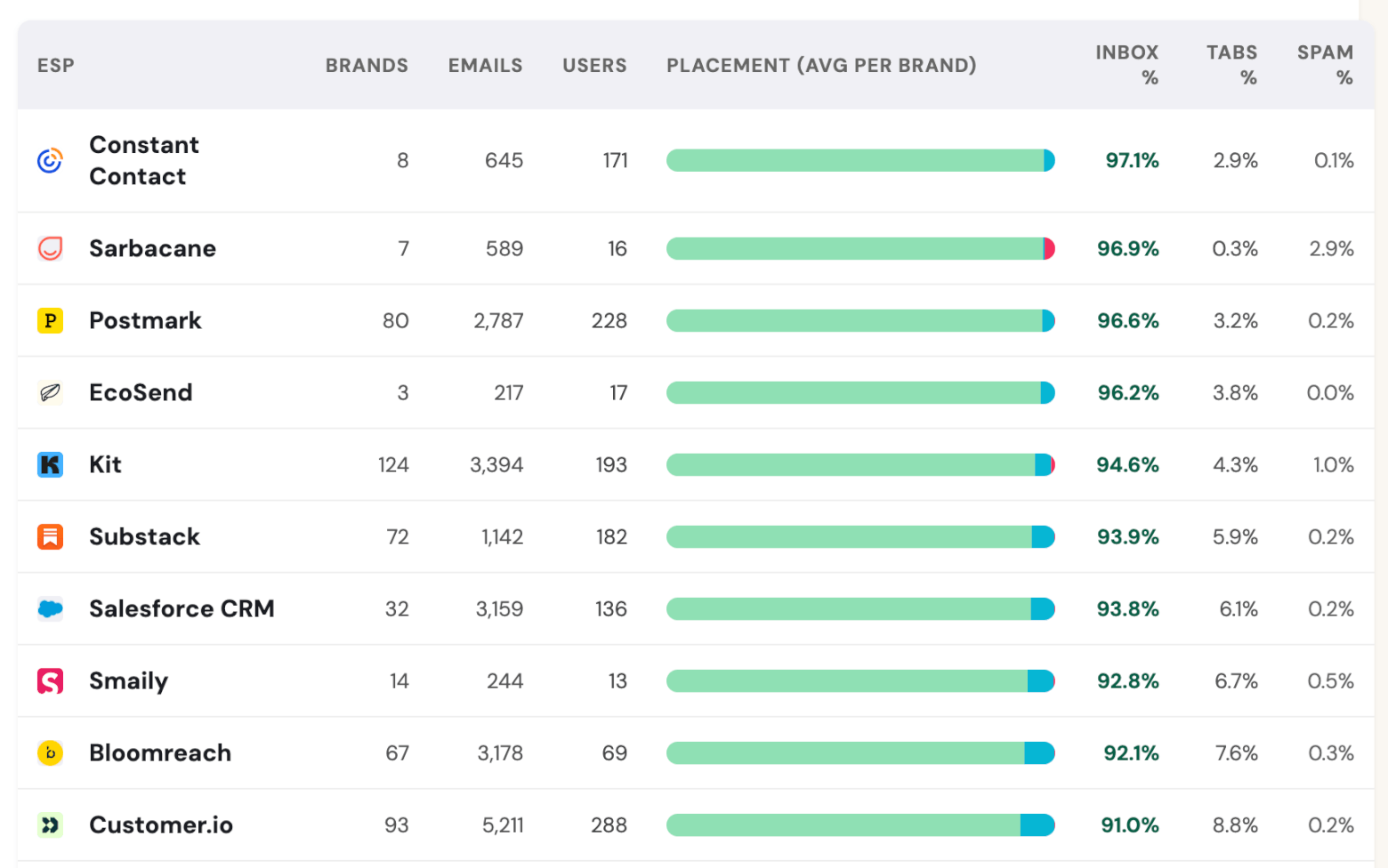Click the orange Substack logo icon

50,536
